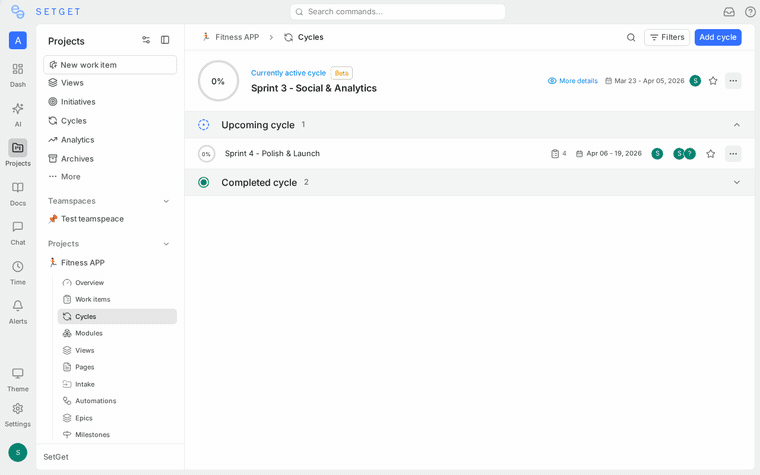Click the New work item button
The height and width of the screenshot is (475, 760).
pos(110,65)
